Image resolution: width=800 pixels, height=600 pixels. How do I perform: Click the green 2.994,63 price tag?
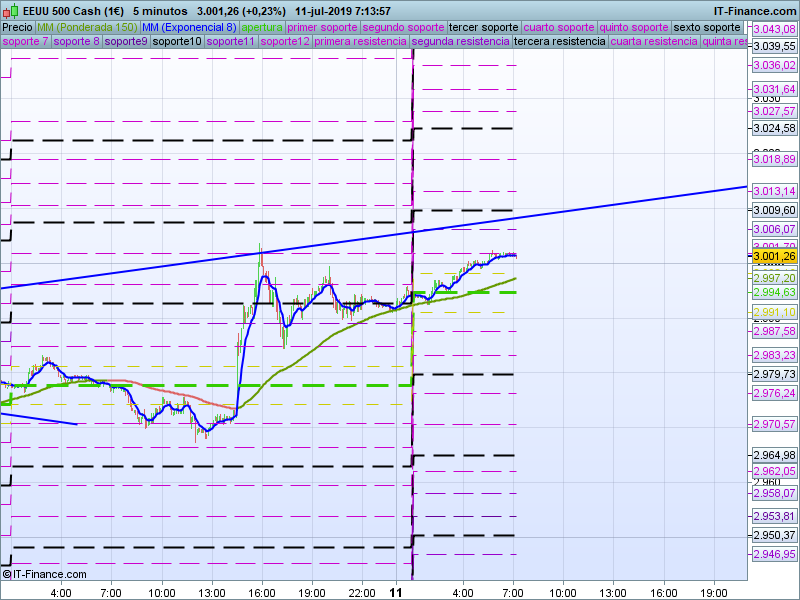[774, 292]
